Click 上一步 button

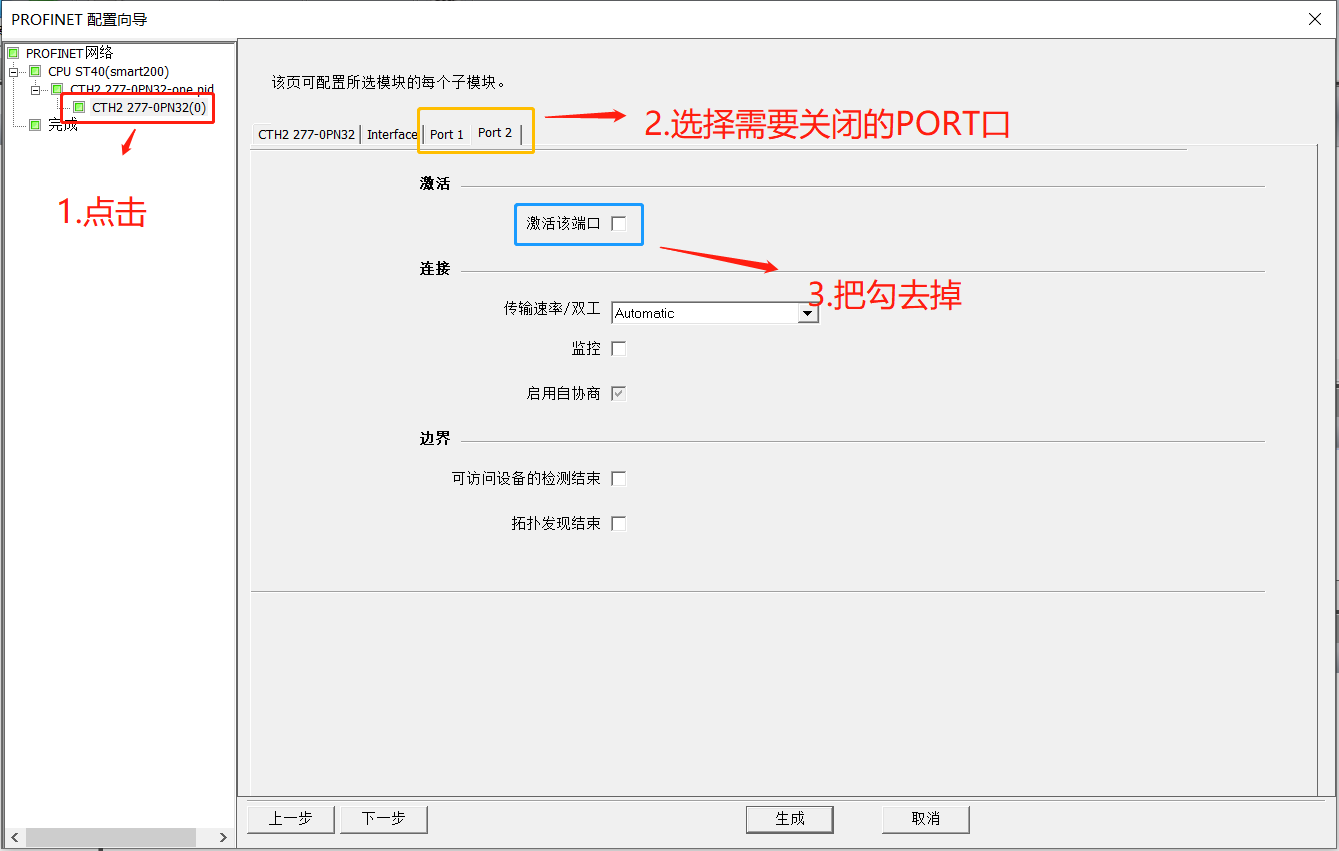(x=291, y=819)
